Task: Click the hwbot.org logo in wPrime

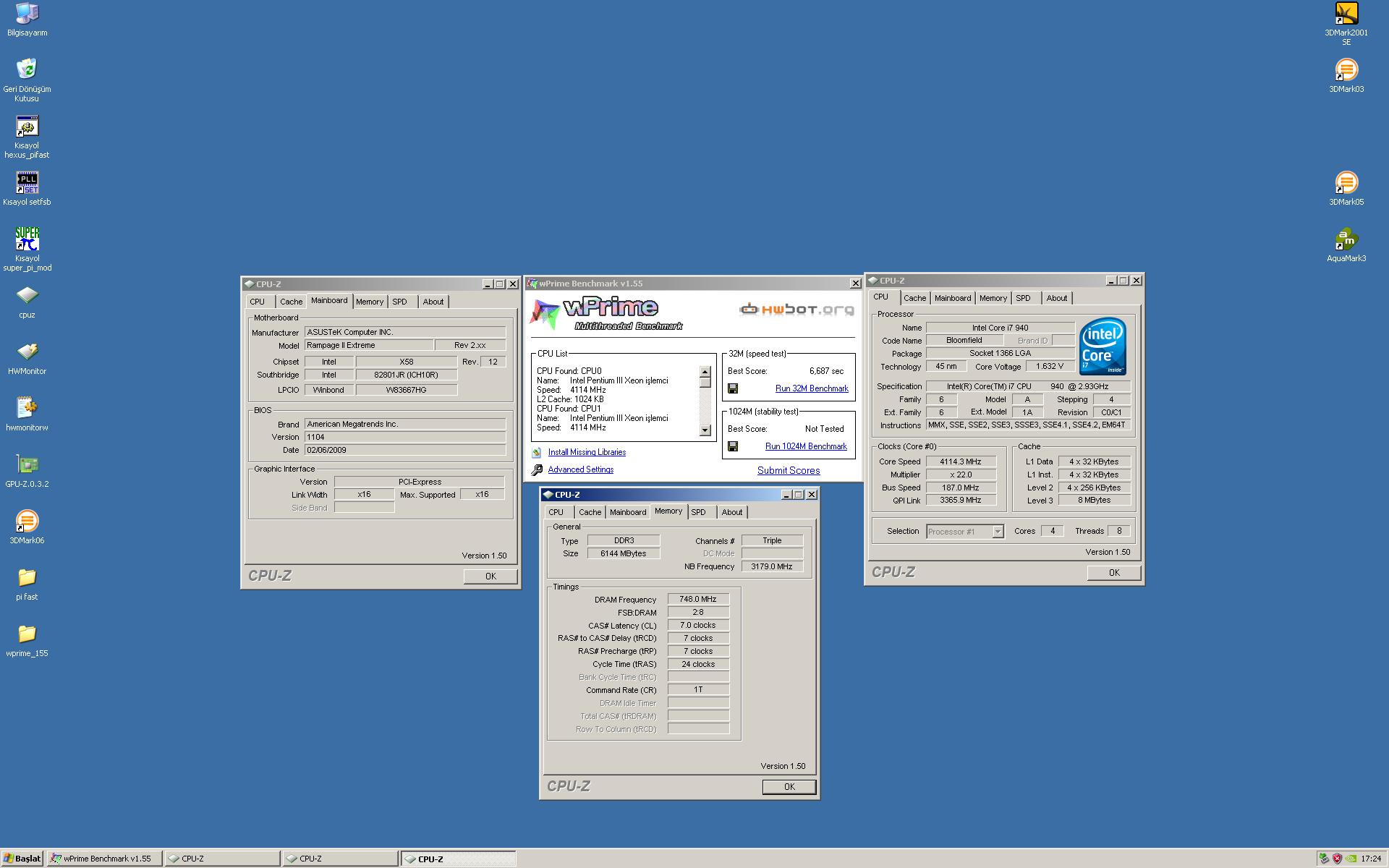Action: click(797, 310)
